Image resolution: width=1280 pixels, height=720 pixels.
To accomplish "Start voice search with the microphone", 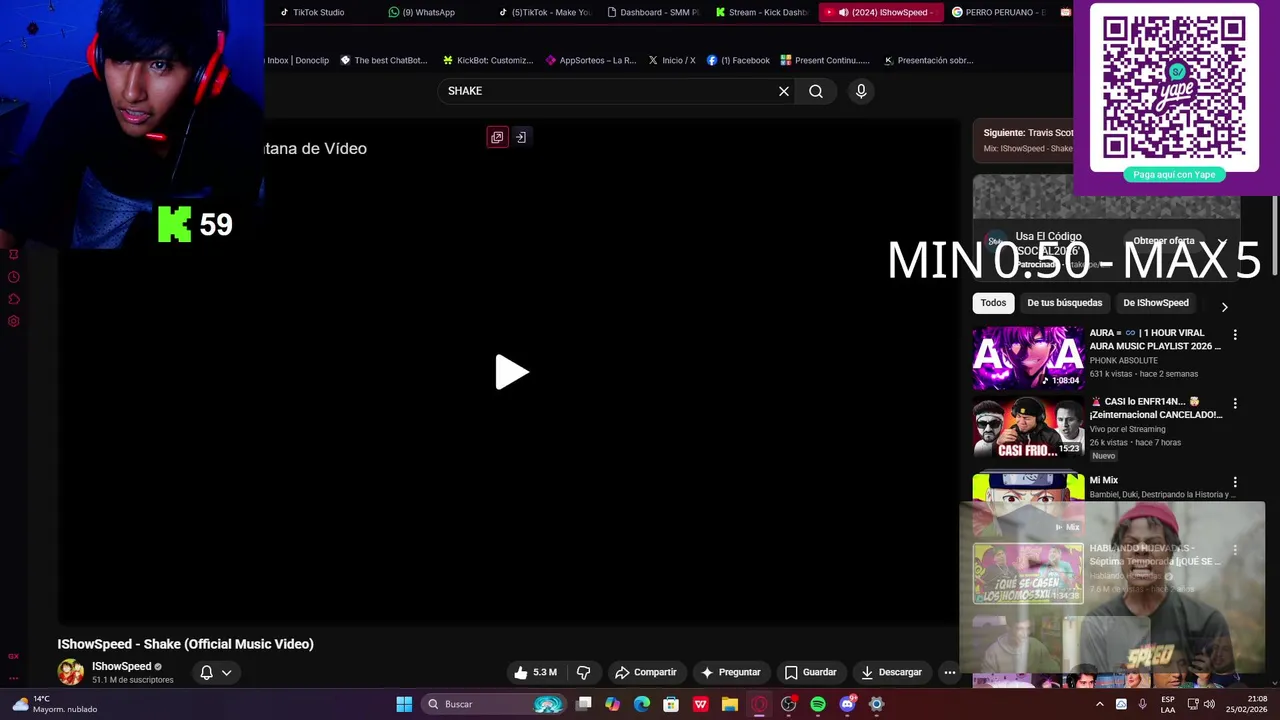I will coord(861,91).
